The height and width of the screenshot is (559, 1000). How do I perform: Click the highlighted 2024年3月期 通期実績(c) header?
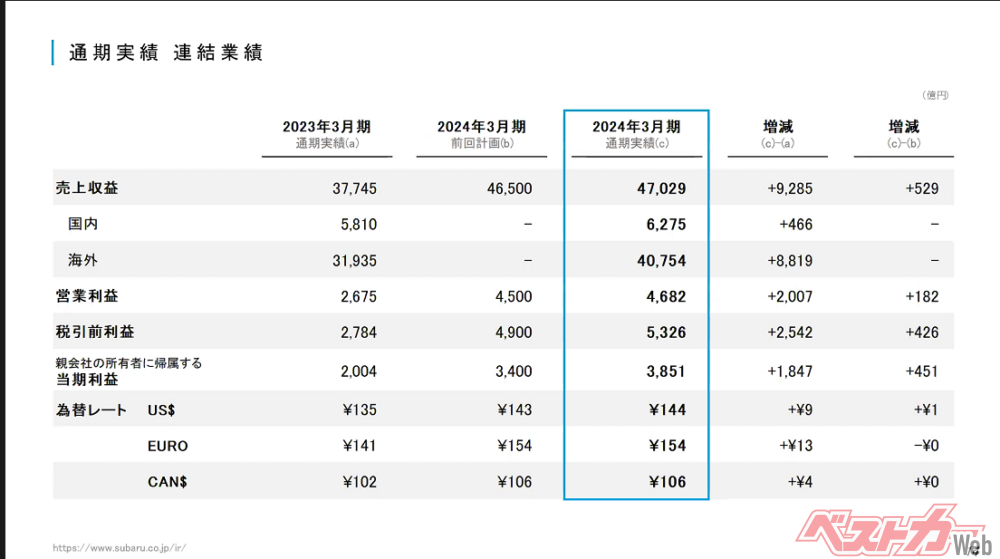tap(636, 135)
